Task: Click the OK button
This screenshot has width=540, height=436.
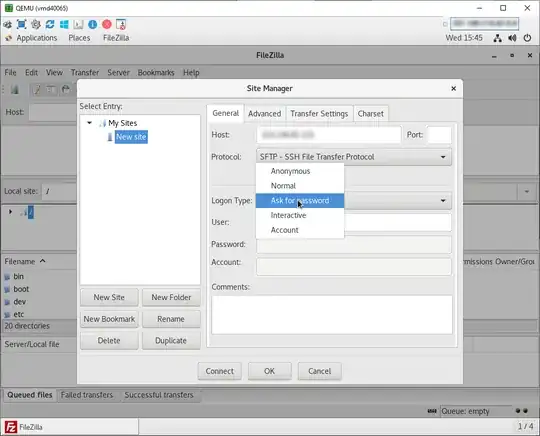Action: 270,371
